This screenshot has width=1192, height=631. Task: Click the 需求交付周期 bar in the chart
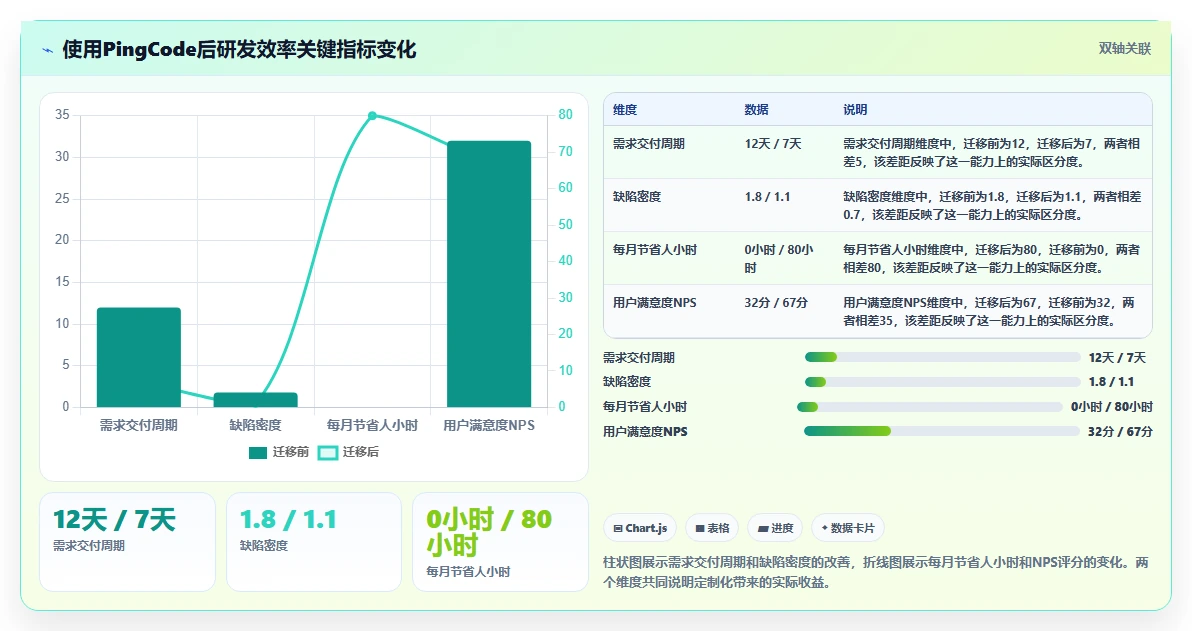tap(139, 357)
